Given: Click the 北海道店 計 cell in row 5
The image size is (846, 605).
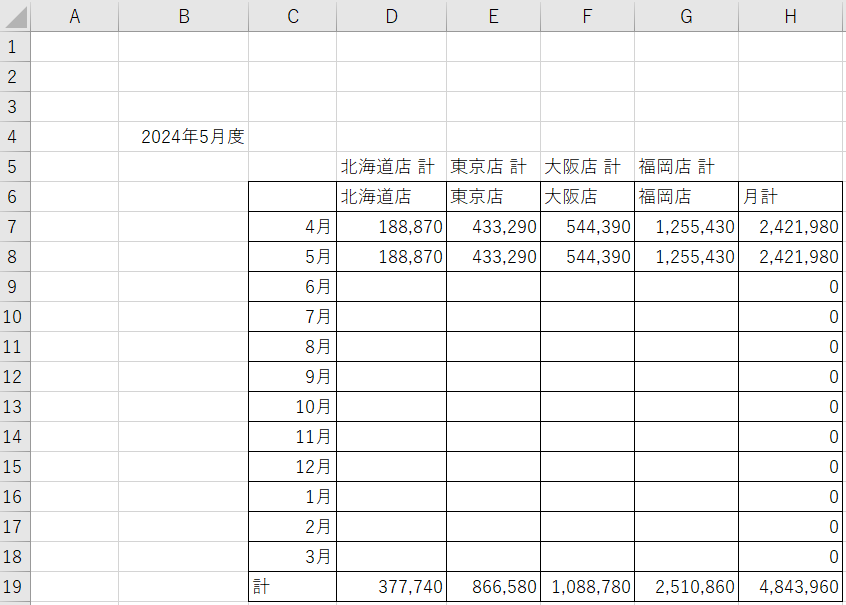Looking at the screenshot, I should pos(391,167).
